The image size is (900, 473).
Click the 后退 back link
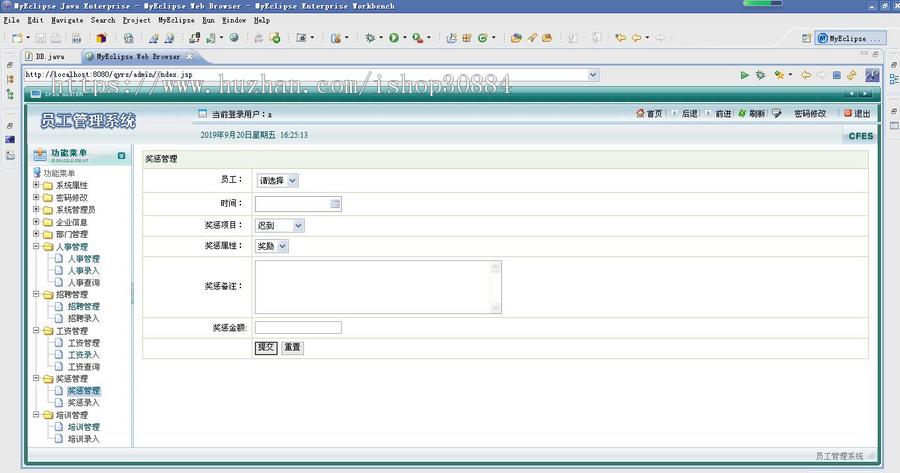(689, 114)
